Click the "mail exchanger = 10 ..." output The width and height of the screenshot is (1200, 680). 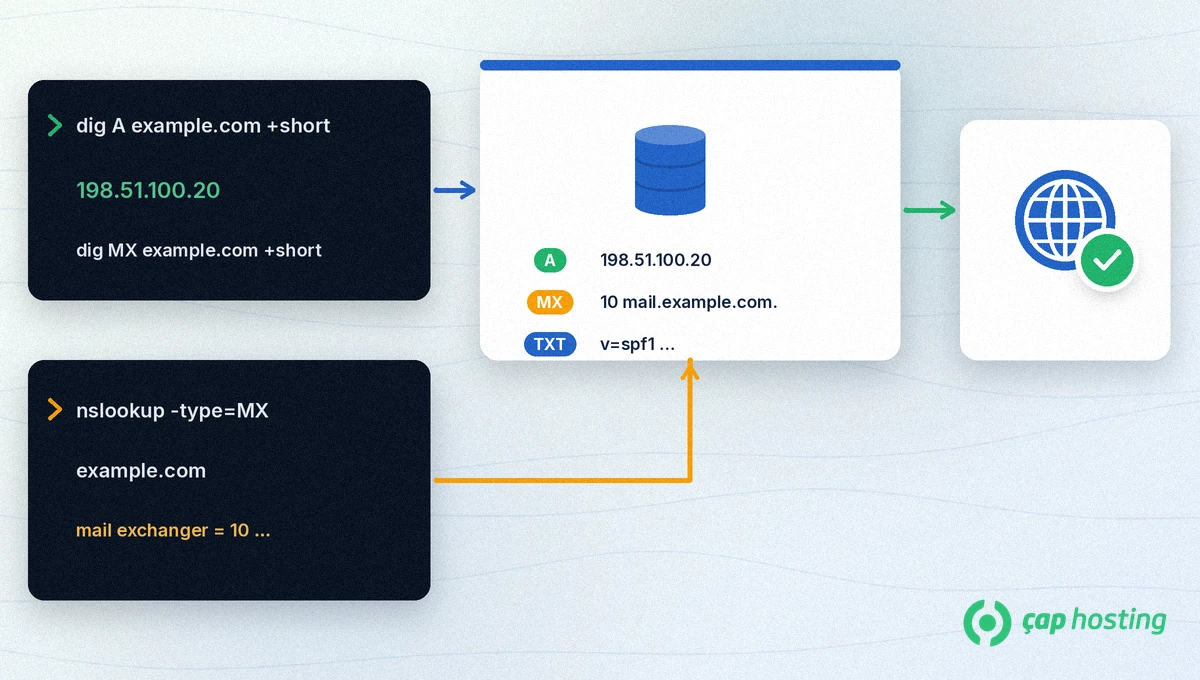tap(173, 530)
